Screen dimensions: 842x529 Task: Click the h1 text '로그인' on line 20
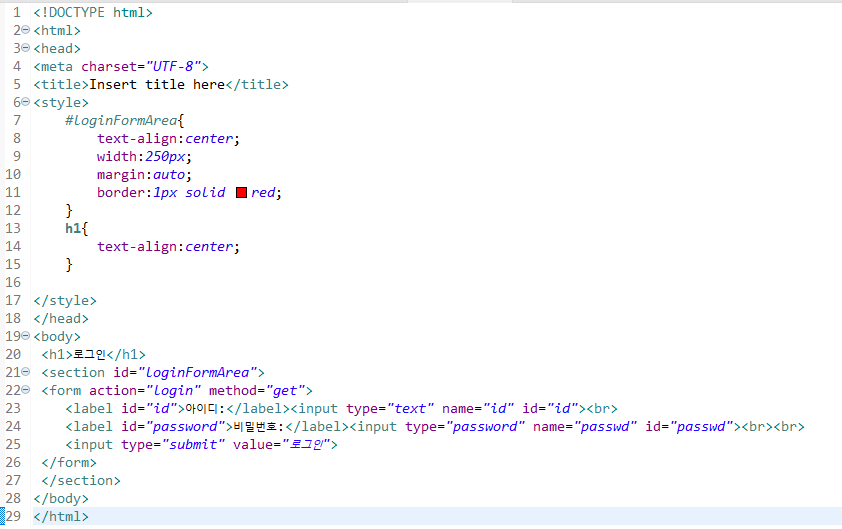click(89, 354)
